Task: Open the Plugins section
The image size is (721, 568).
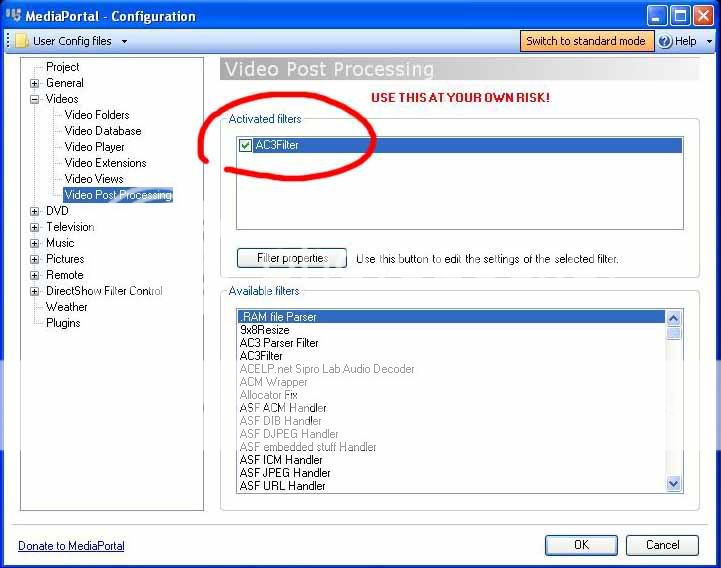Action: pos(63,323)
